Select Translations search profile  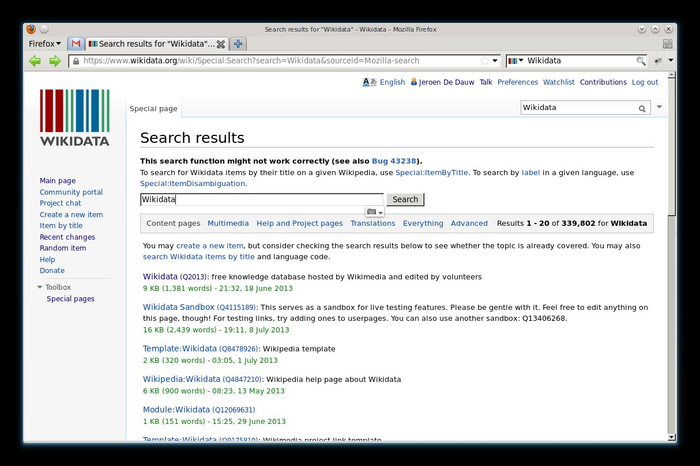pos(373,223)
